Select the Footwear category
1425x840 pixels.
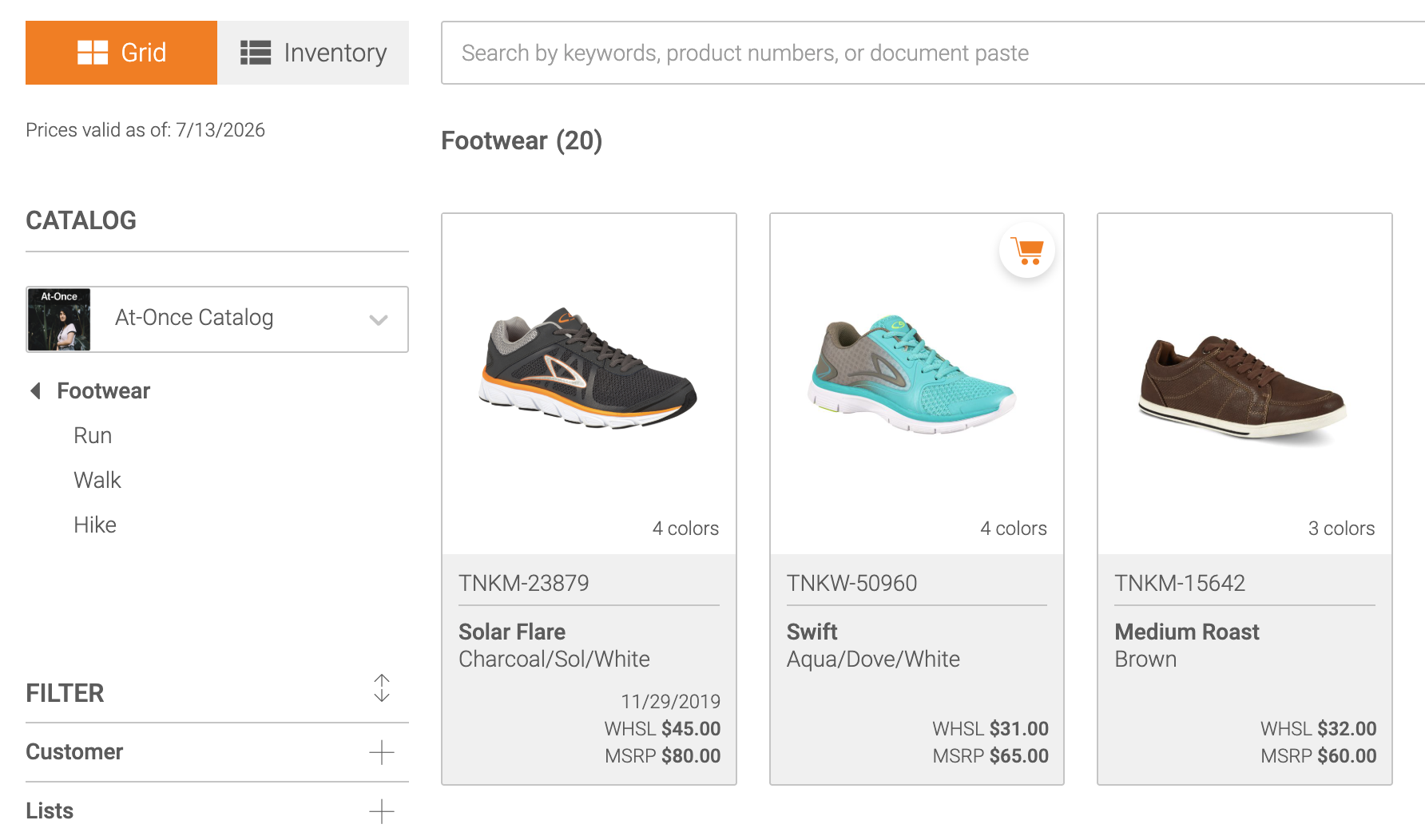click(104, 391)
